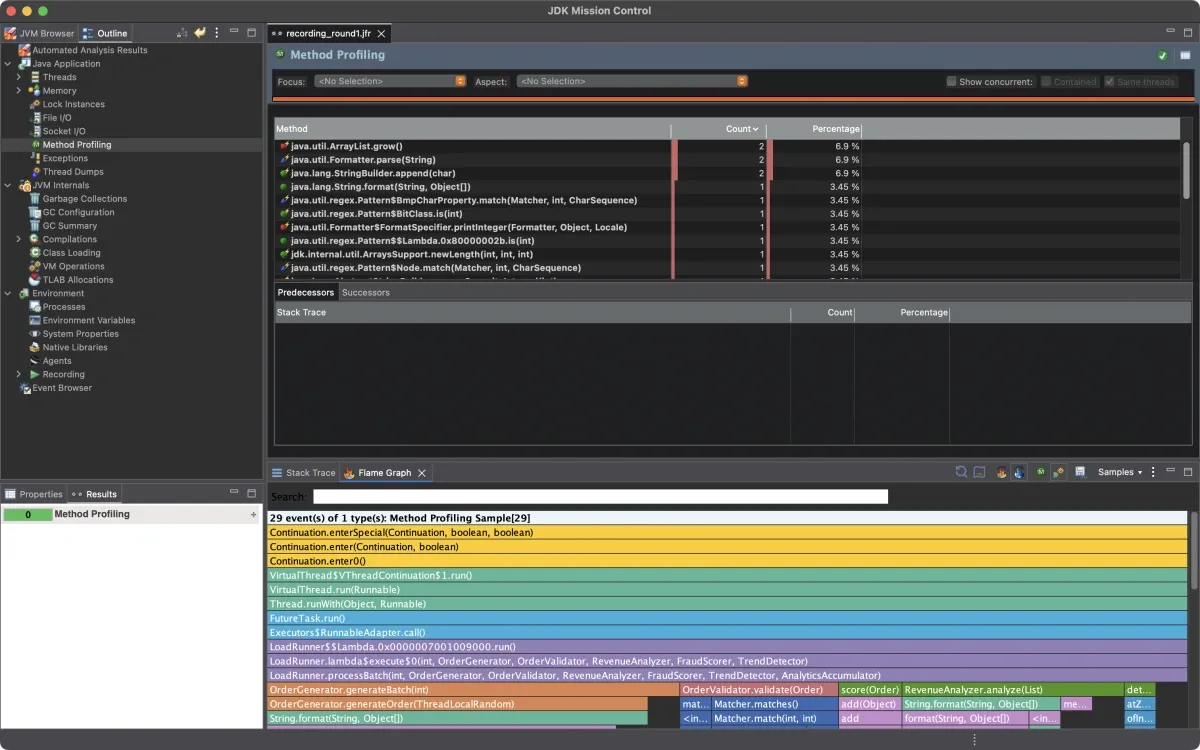
Task: Click inside the flame graph Search field
Action: click(x=600, y=495)
